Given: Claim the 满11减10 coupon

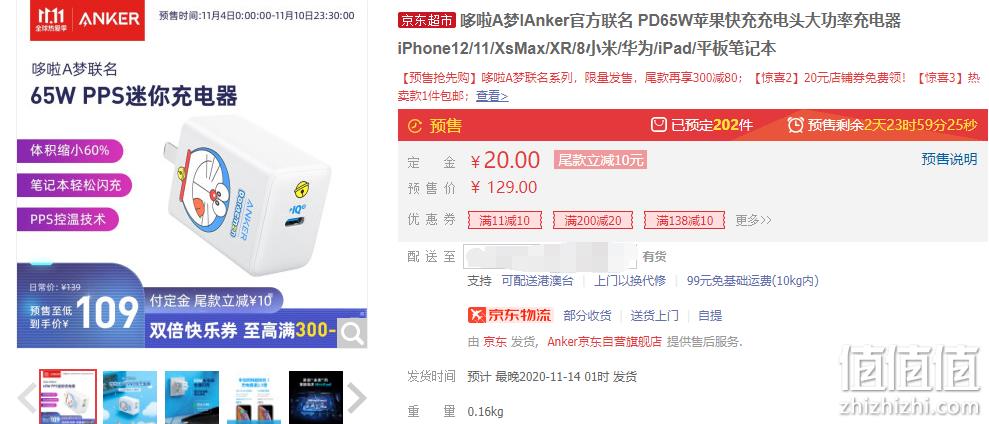Looking at the screenshot, I should [x=504, y=220].
